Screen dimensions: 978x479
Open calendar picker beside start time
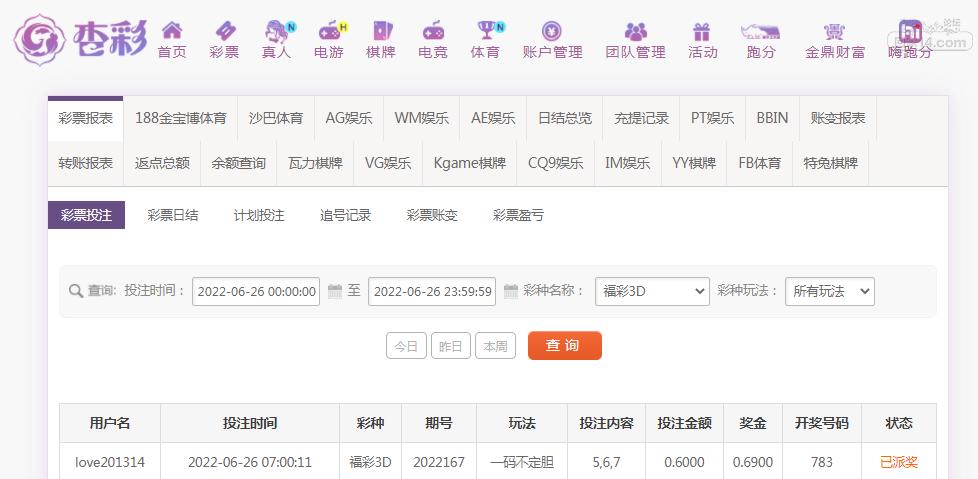click(x=335, y=291)
